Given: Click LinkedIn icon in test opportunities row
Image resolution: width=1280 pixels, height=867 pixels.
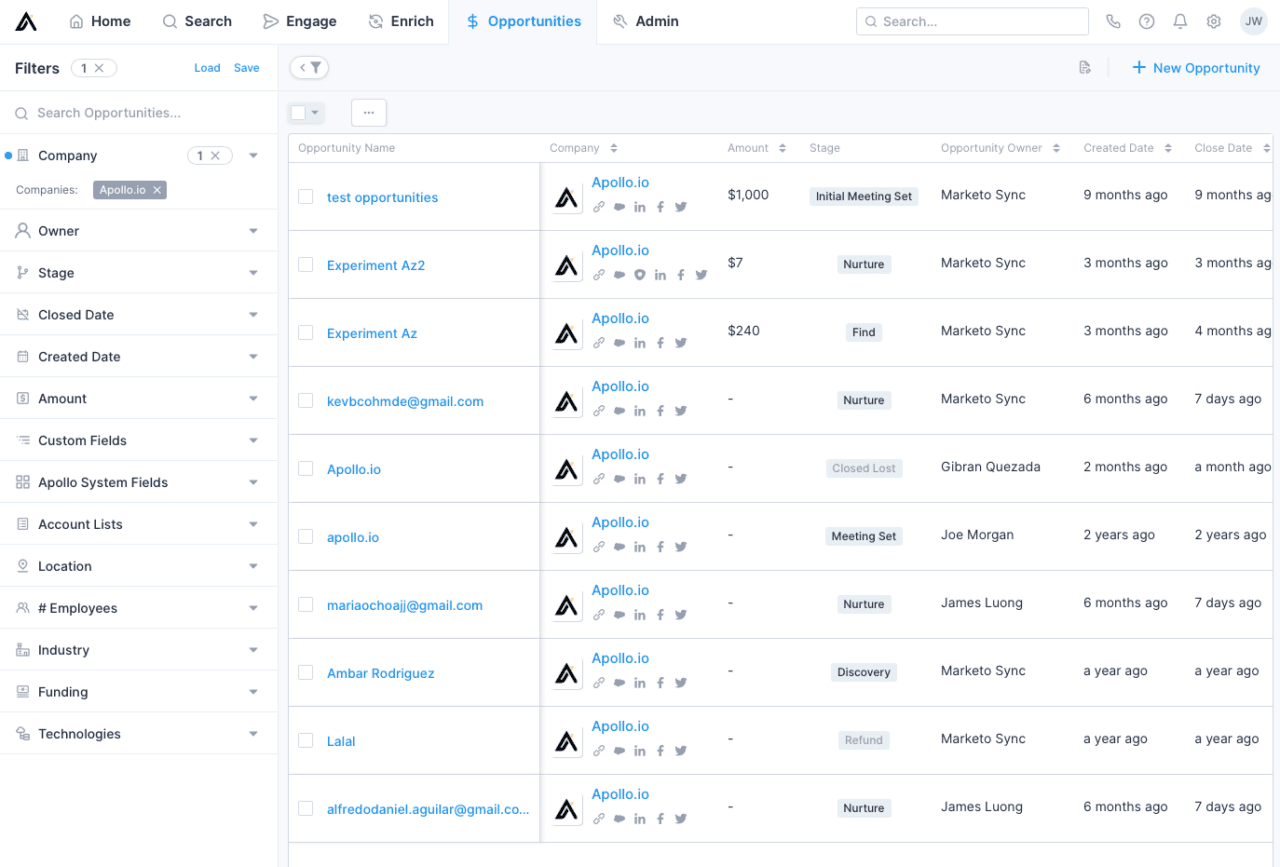Looking at the screenshot, I should (640, 207).
